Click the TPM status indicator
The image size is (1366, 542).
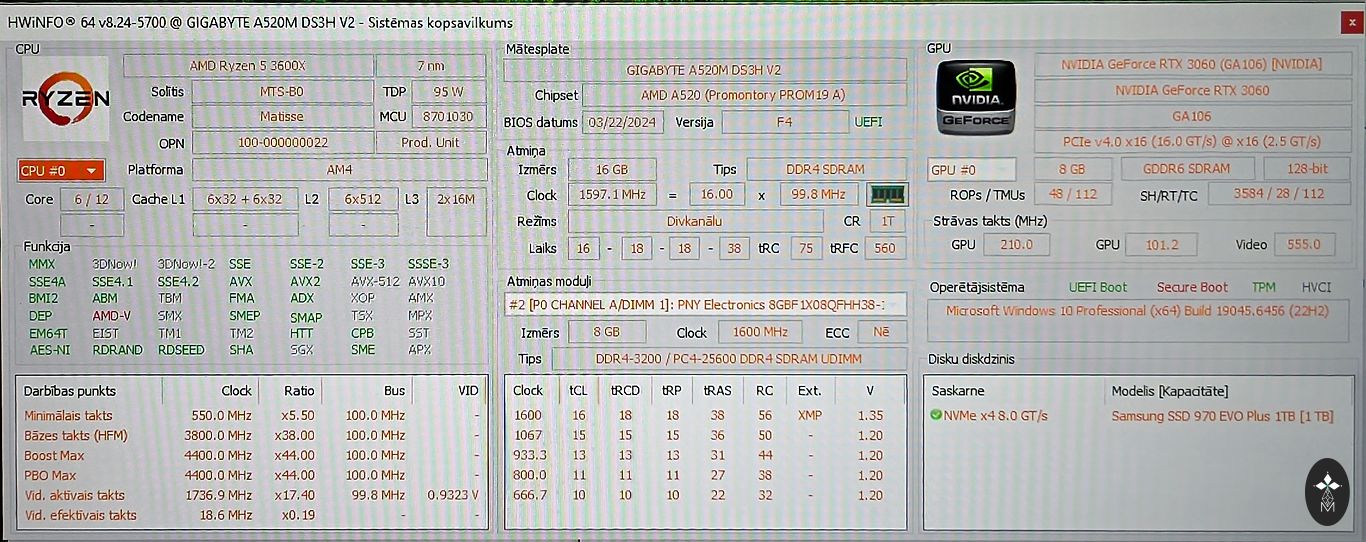point(1263,287)
